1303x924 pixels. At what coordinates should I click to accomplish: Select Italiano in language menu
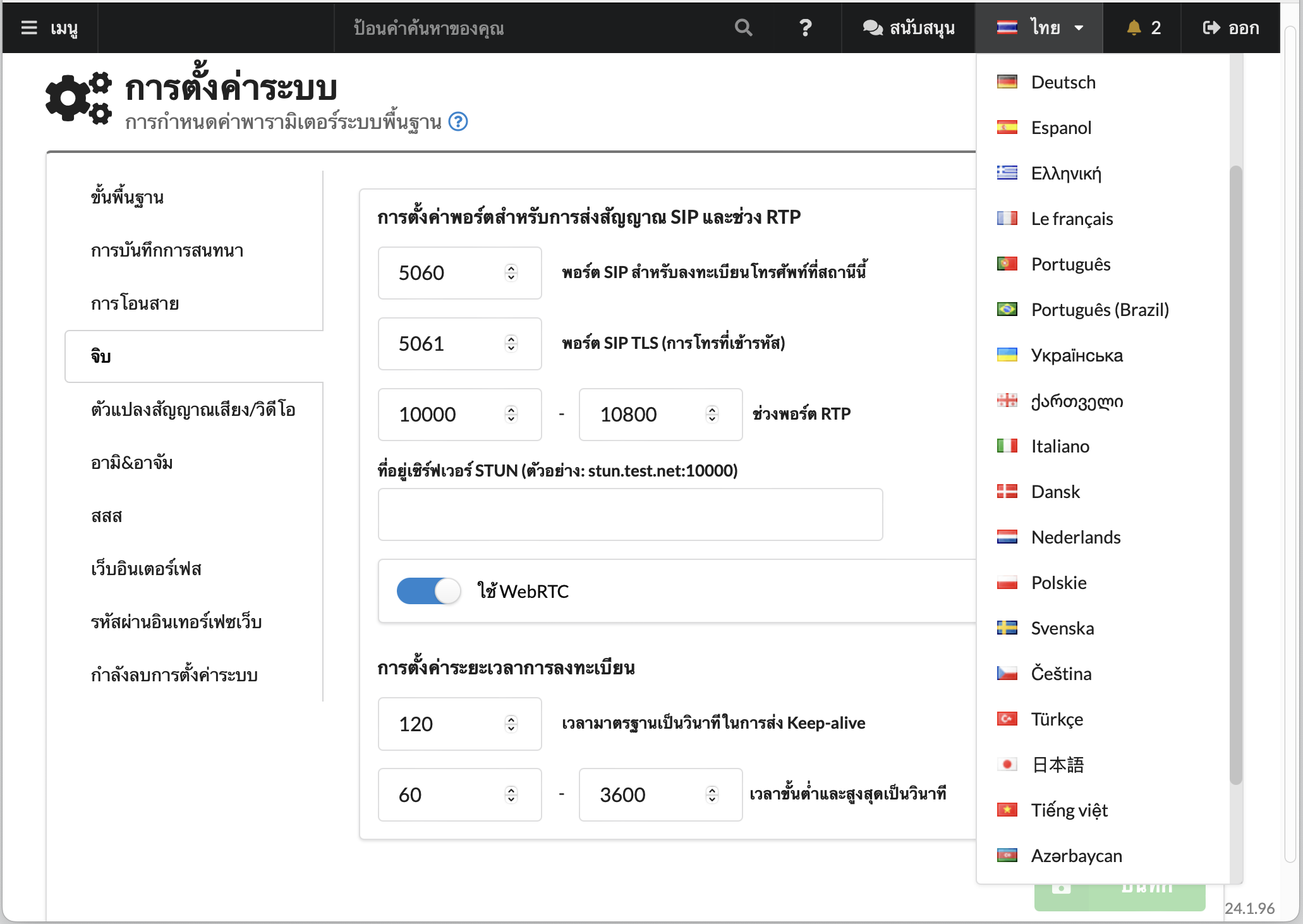click(x=1060, y=446)
